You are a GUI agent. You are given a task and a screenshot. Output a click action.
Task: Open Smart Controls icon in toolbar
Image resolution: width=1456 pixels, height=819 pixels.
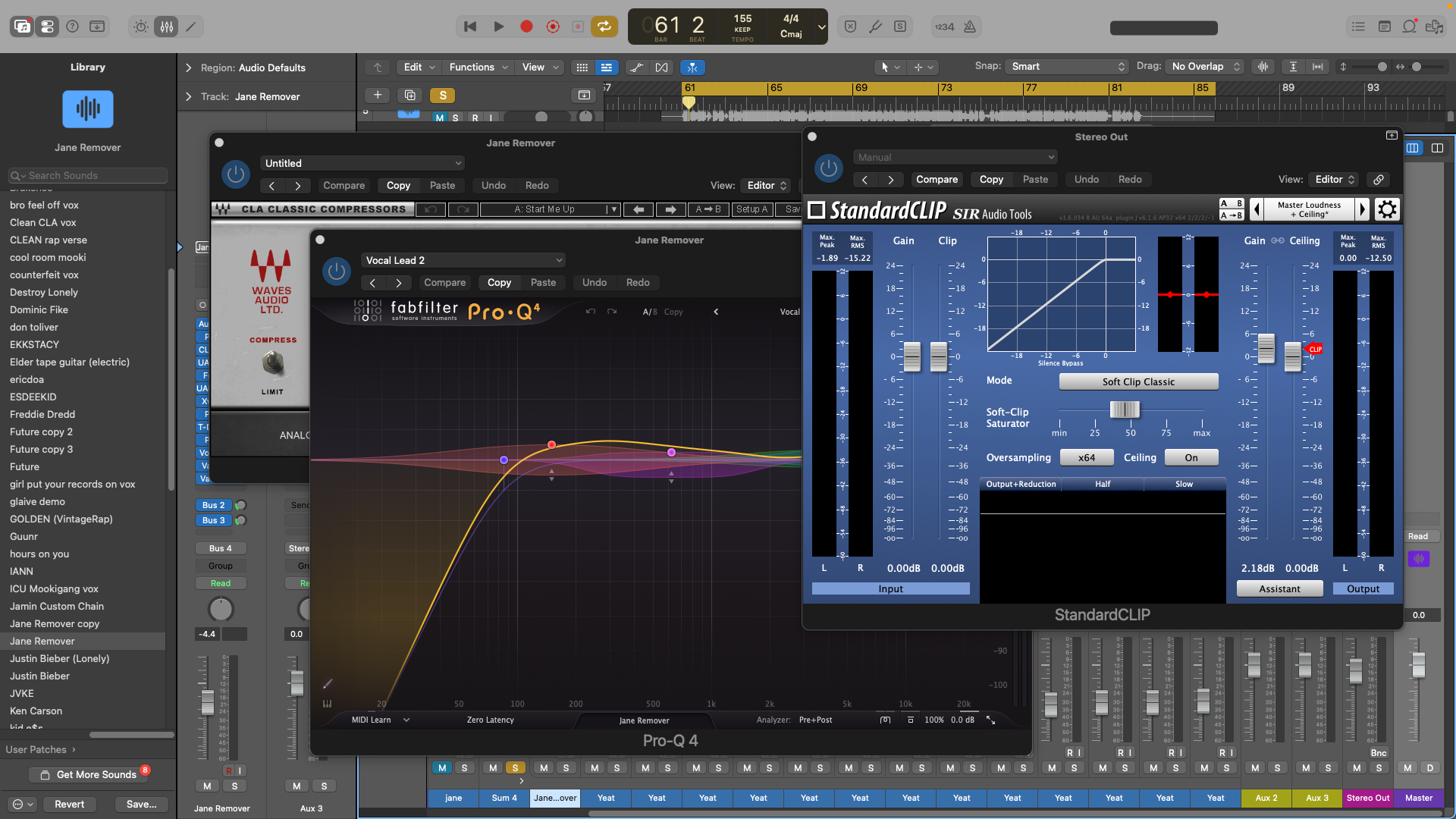[141, 27]
